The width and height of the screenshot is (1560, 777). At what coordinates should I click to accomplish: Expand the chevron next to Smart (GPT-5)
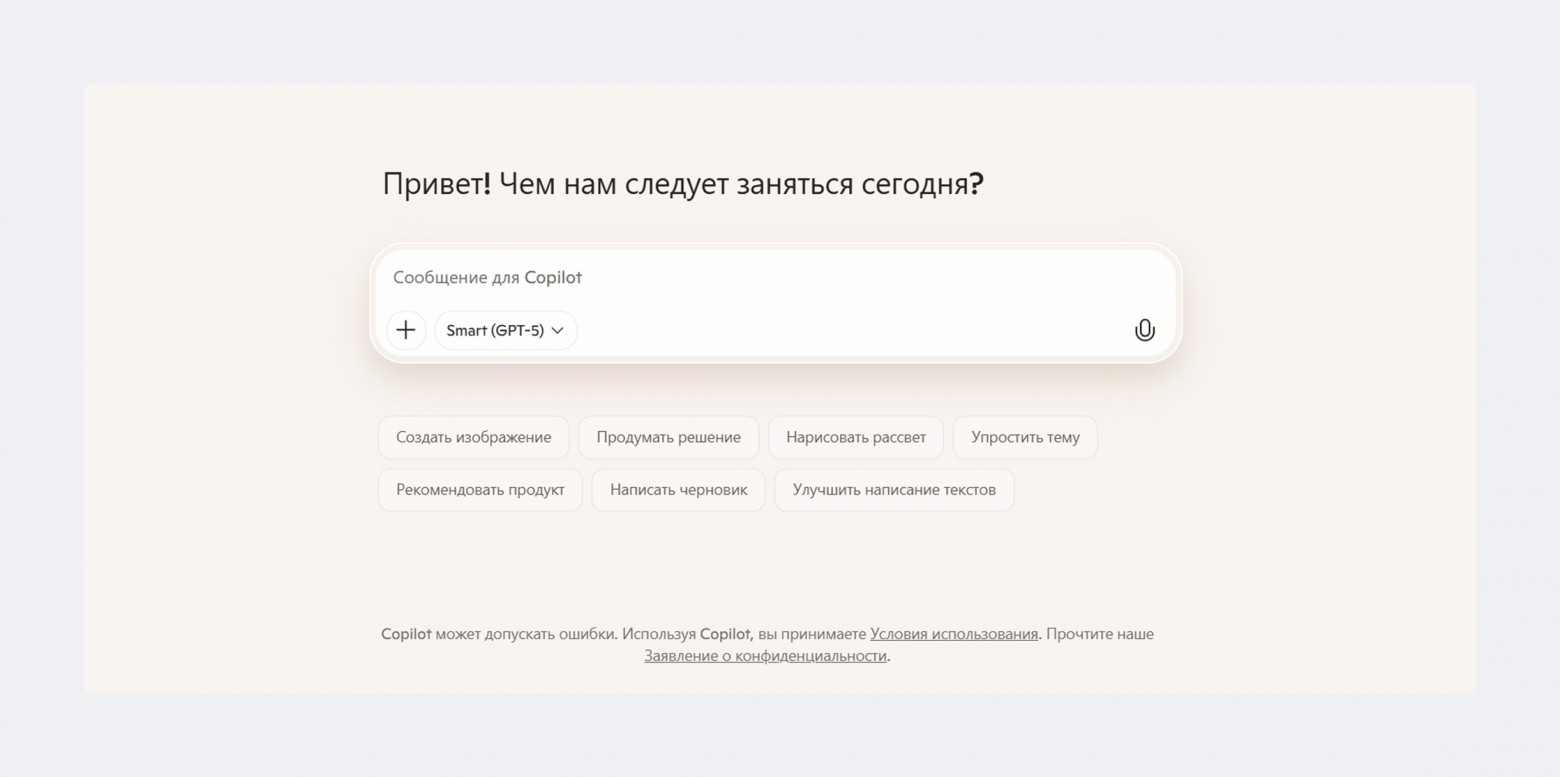559,330
